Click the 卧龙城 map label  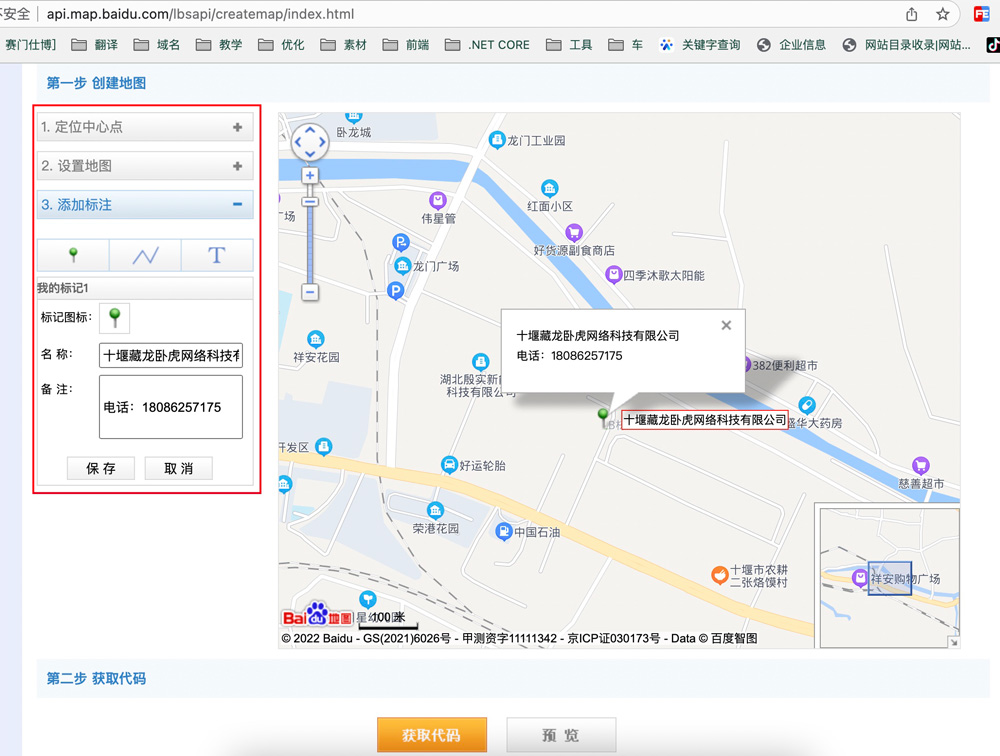point(354,132)
